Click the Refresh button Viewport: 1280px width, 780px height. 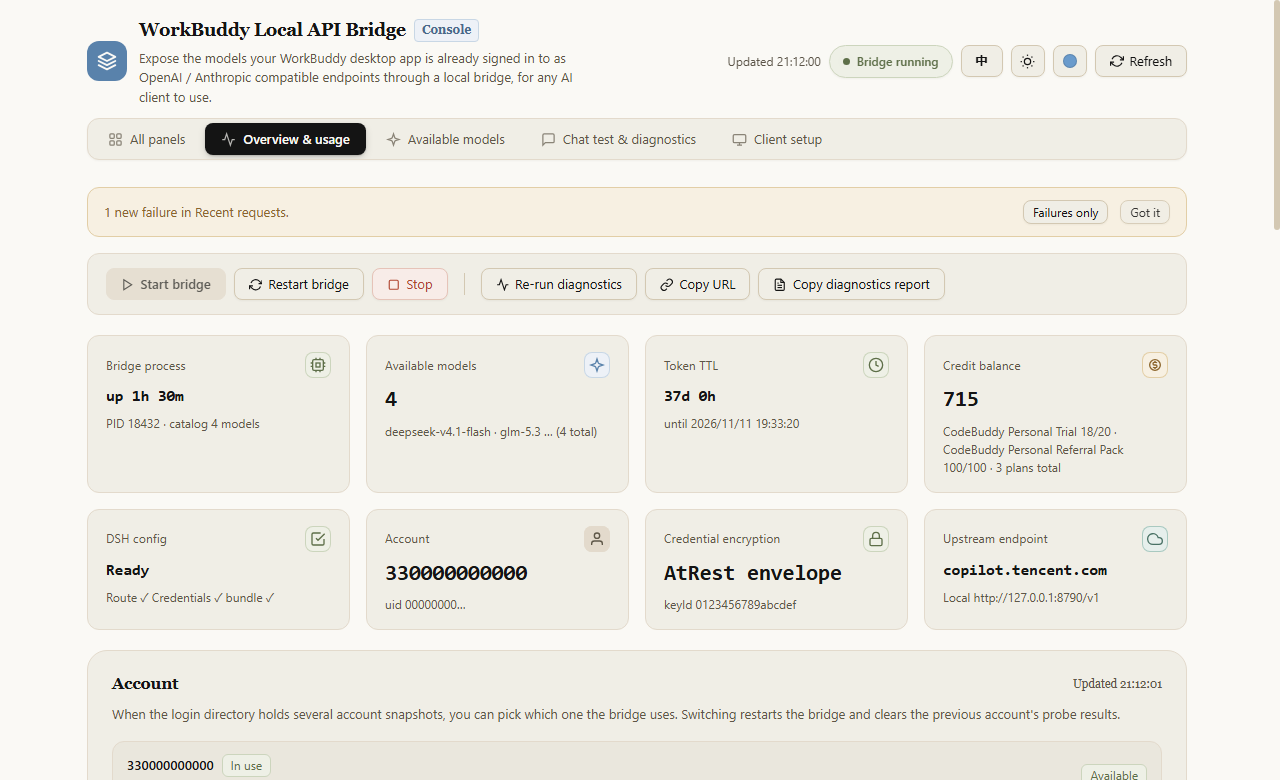pyautogui.click(x=1141, y=61)
